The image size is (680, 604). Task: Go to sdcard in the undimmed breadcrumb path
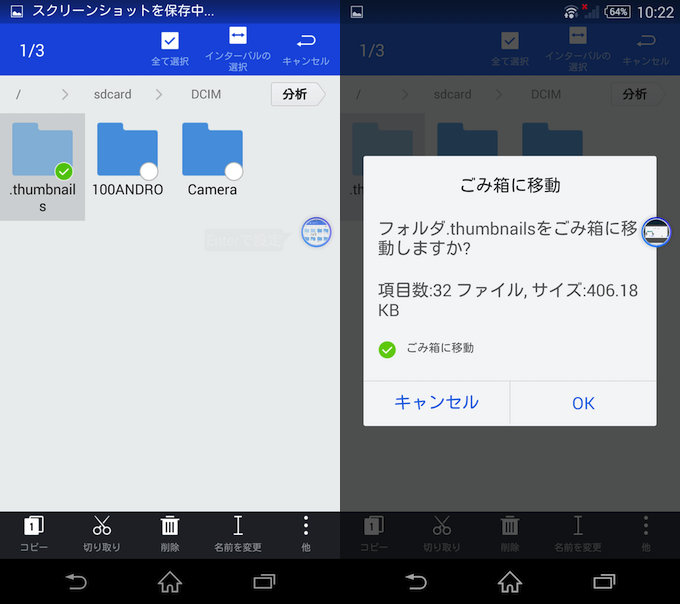pos(113,95)
